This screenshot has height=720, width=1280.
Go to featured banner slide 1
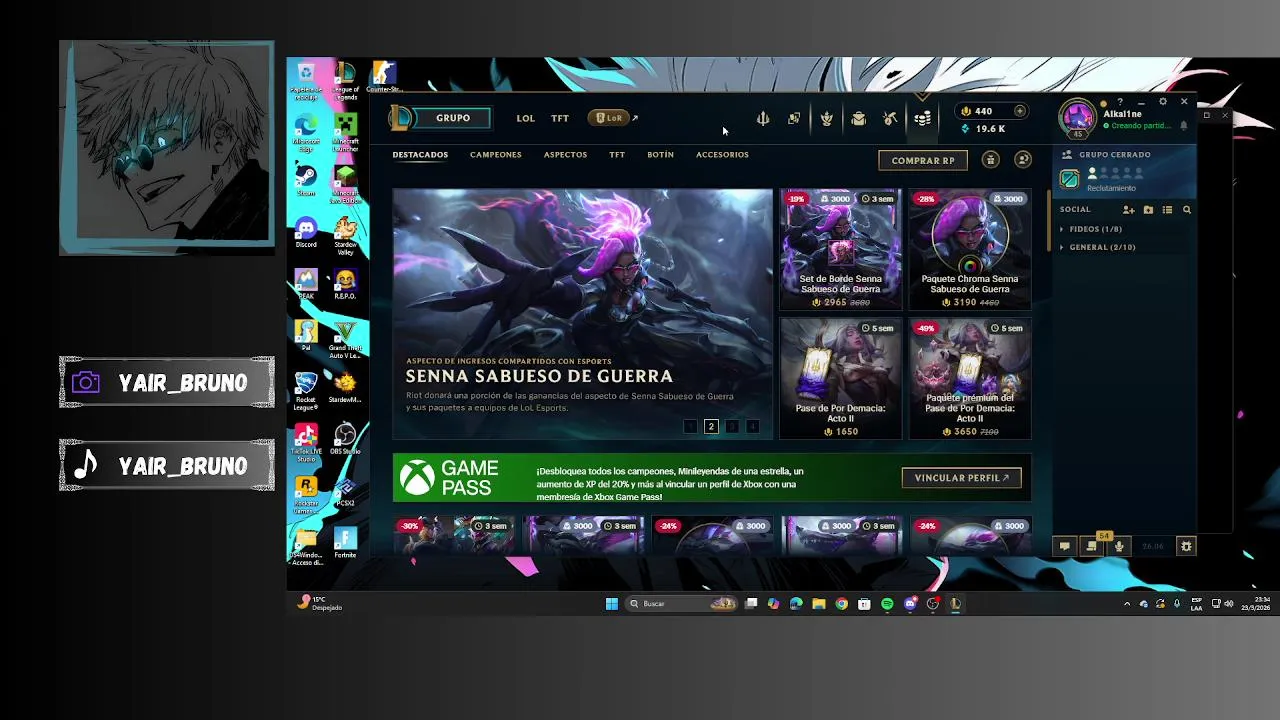click(x=690, y=426)
